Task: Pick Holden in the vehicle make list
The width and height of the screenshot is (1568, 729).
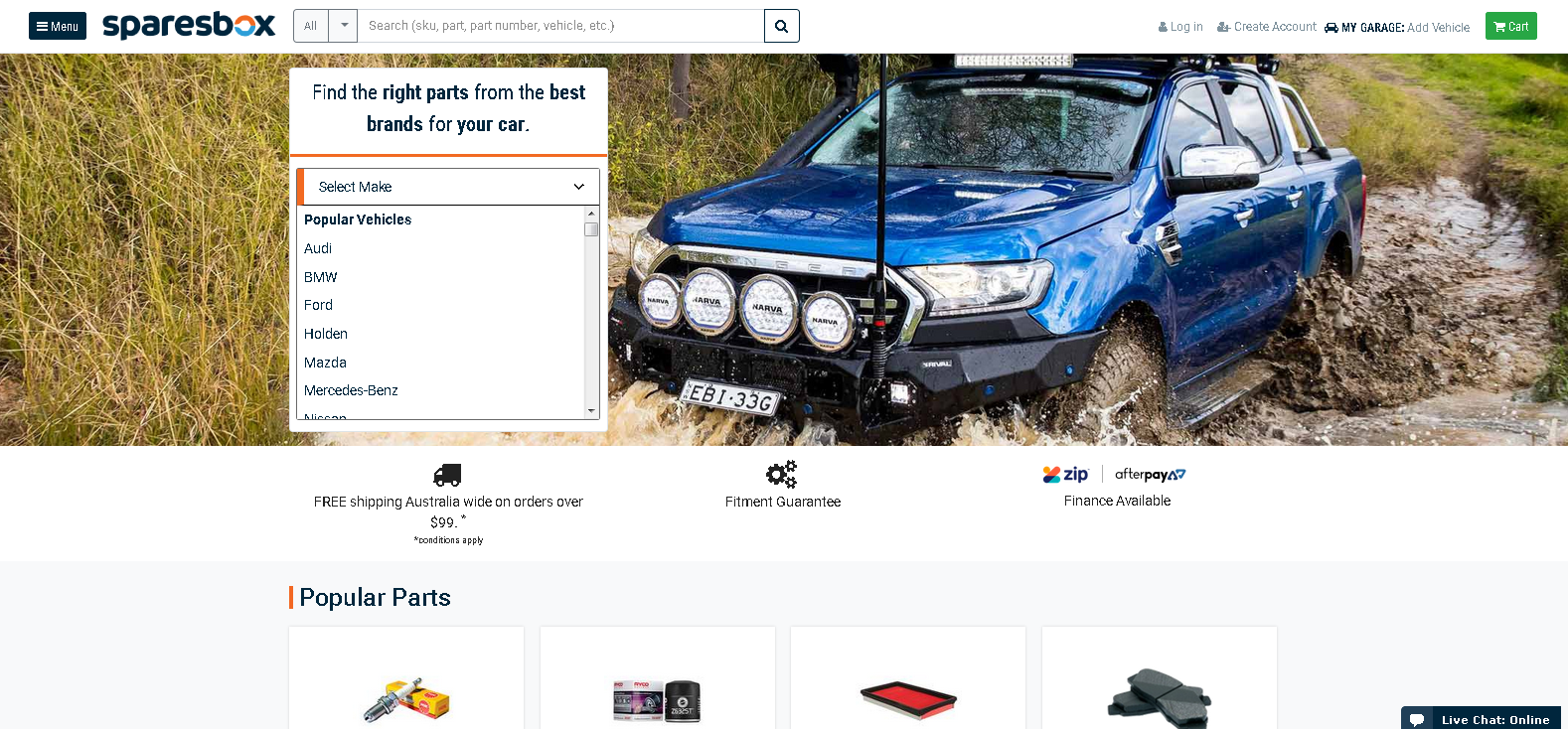Action: click(326, 334)
